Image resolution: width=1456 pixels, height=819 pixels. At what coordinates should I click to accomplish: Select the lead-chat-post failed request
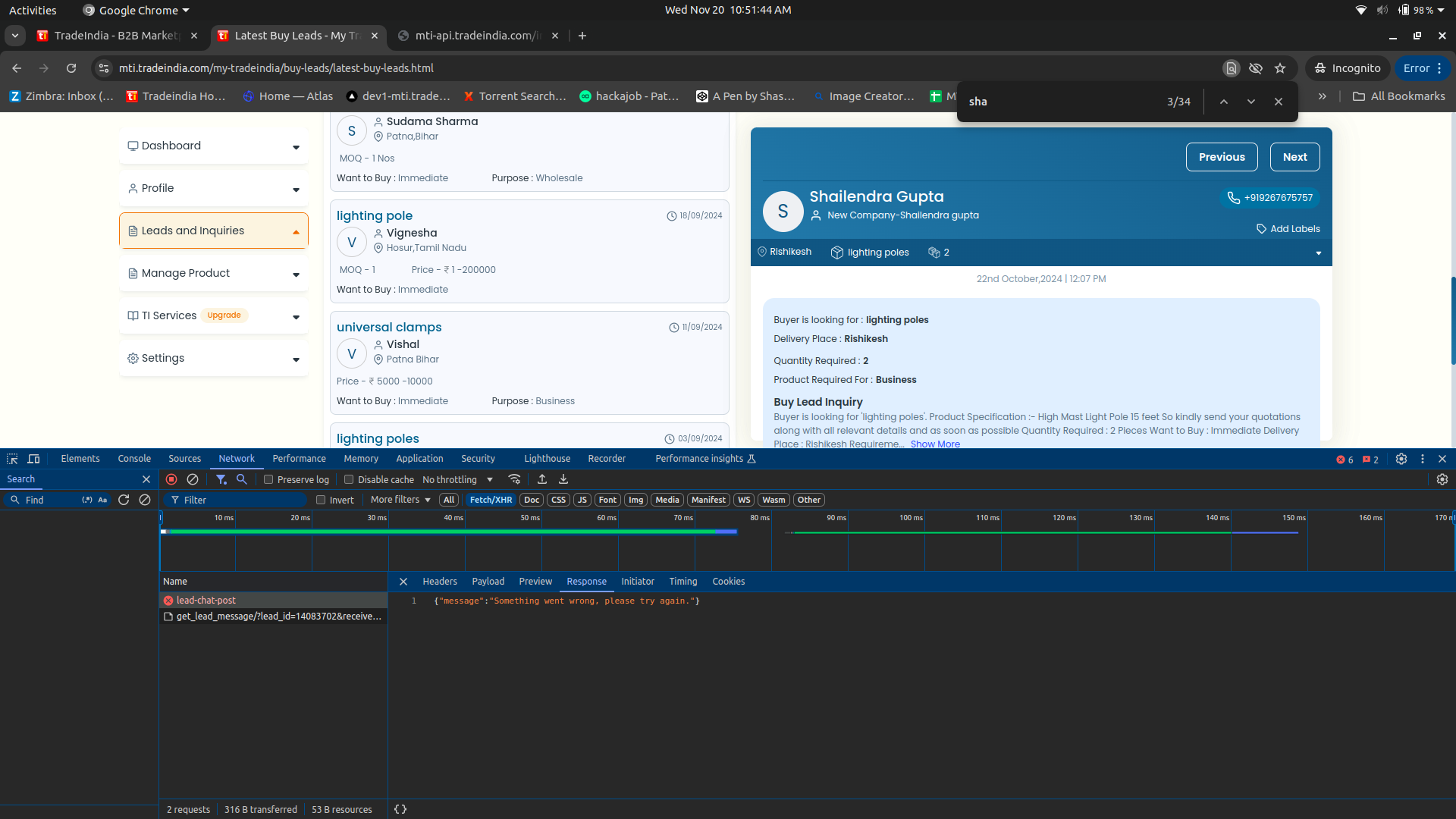[x=206, y=600]
